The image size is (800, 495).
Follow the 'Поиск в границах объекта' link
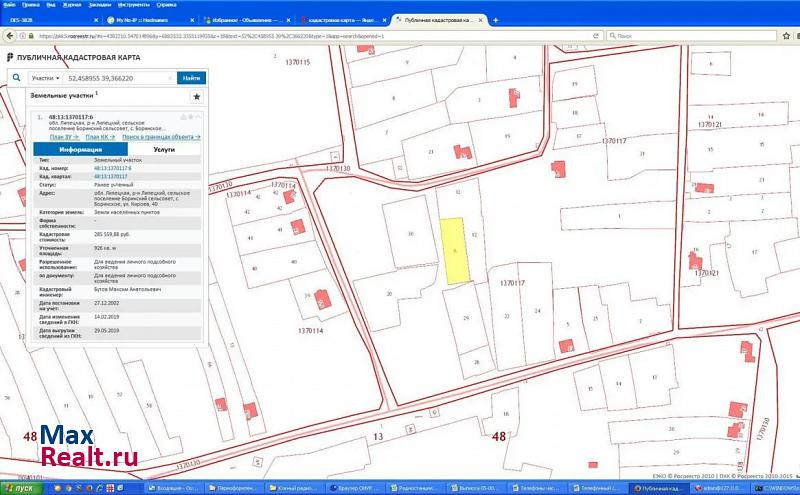click(158, 135)
